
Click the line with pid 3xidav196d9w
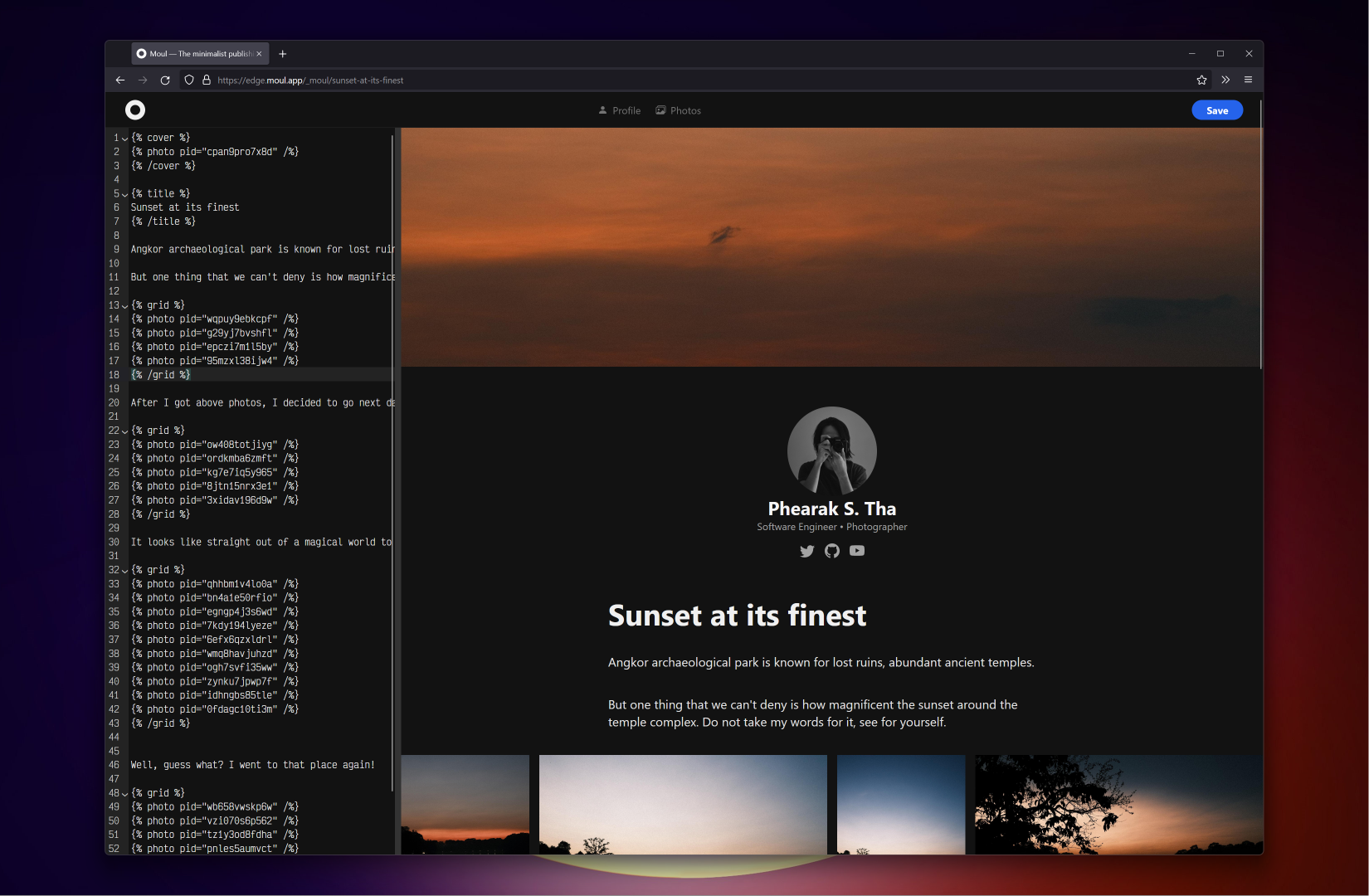(215, 500)
